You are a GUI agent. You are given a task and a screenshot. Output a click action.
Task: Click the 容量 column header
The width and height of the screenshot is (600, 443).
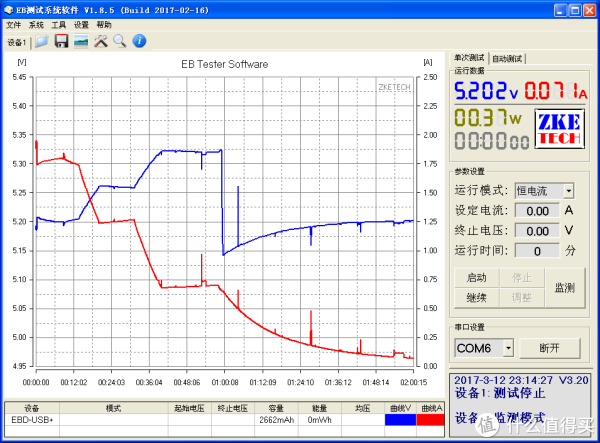(276, 408)
